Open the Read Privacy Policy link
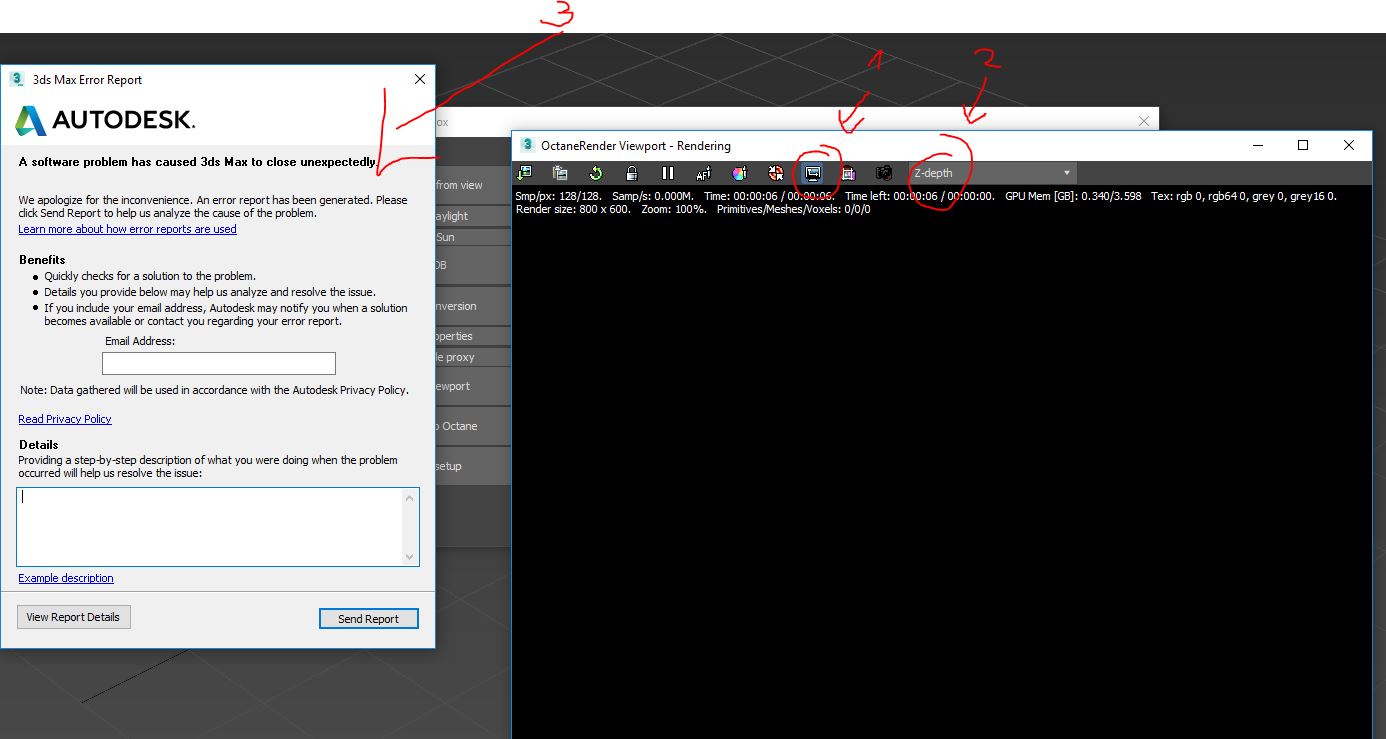 pos(65,419)
